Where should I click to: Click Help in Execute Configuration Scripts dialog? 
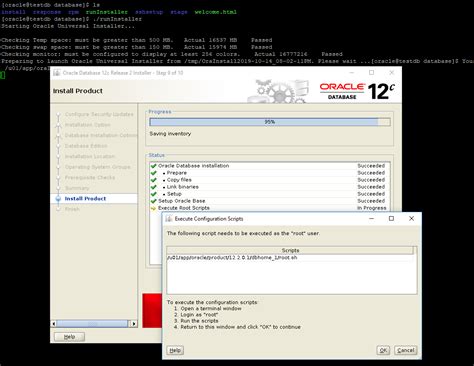(x=175, y=350)
